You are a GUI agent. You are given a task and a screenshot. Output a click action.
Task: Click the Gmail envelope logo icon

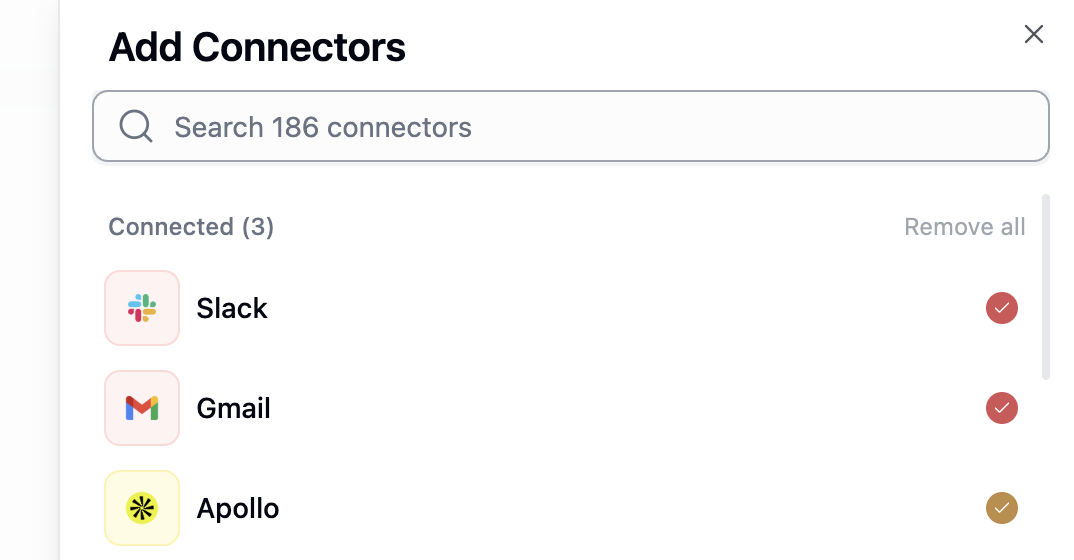tap(142, 408)
